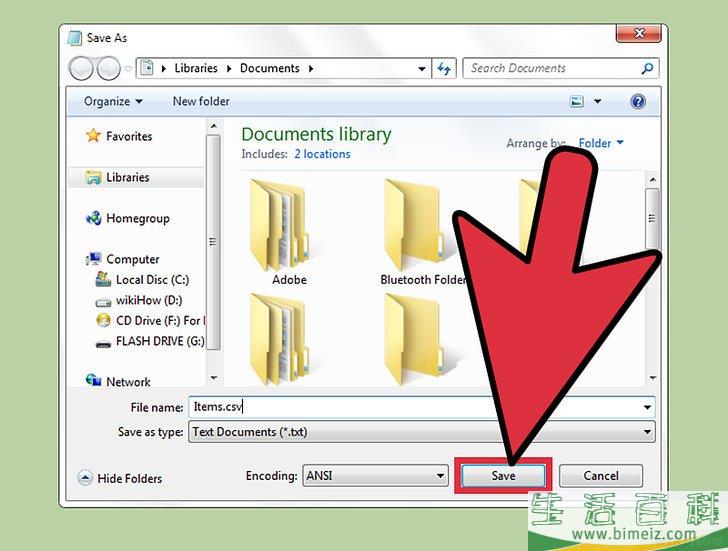The width and height of the screenshot is (728, 551).
Task: Click Hide Folders button
Action: [x=120, y=478]
